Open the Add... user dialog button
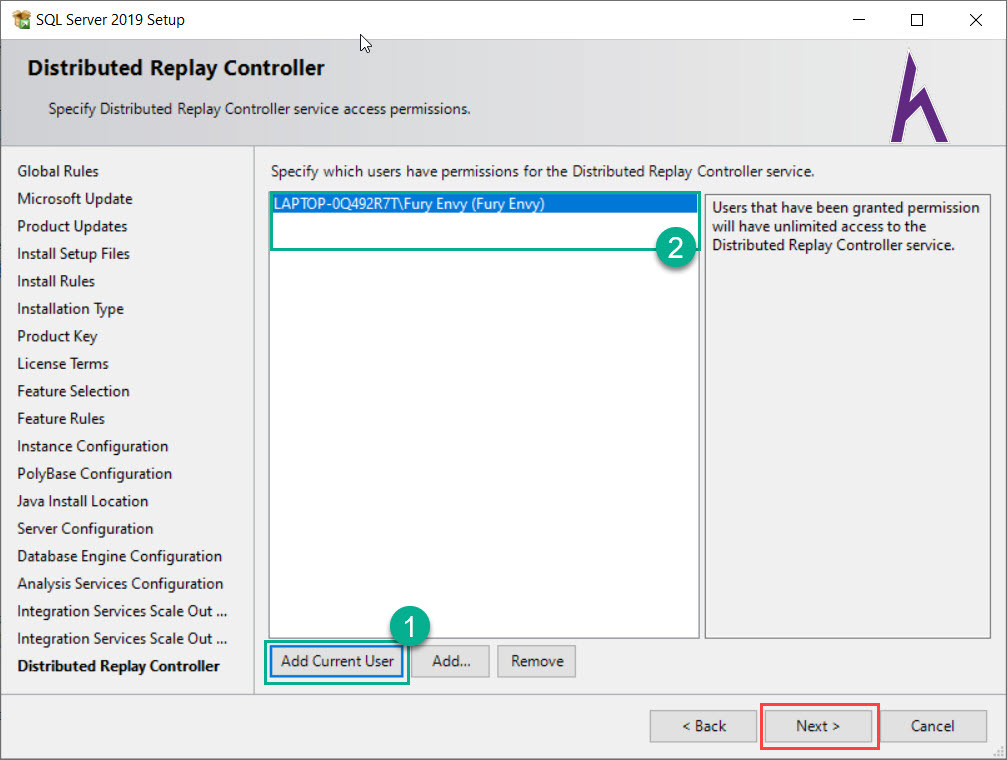 451,661
